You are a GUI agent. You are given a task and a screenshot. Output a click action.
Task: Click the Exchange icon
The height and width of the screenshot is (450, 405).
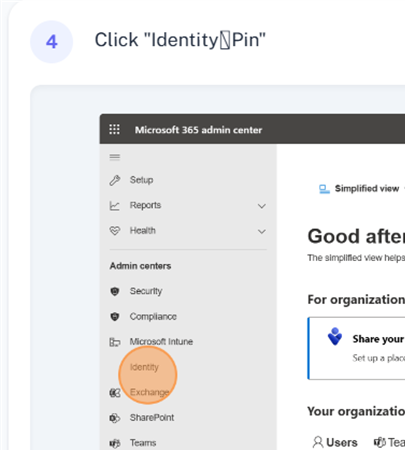coord(115,393)
